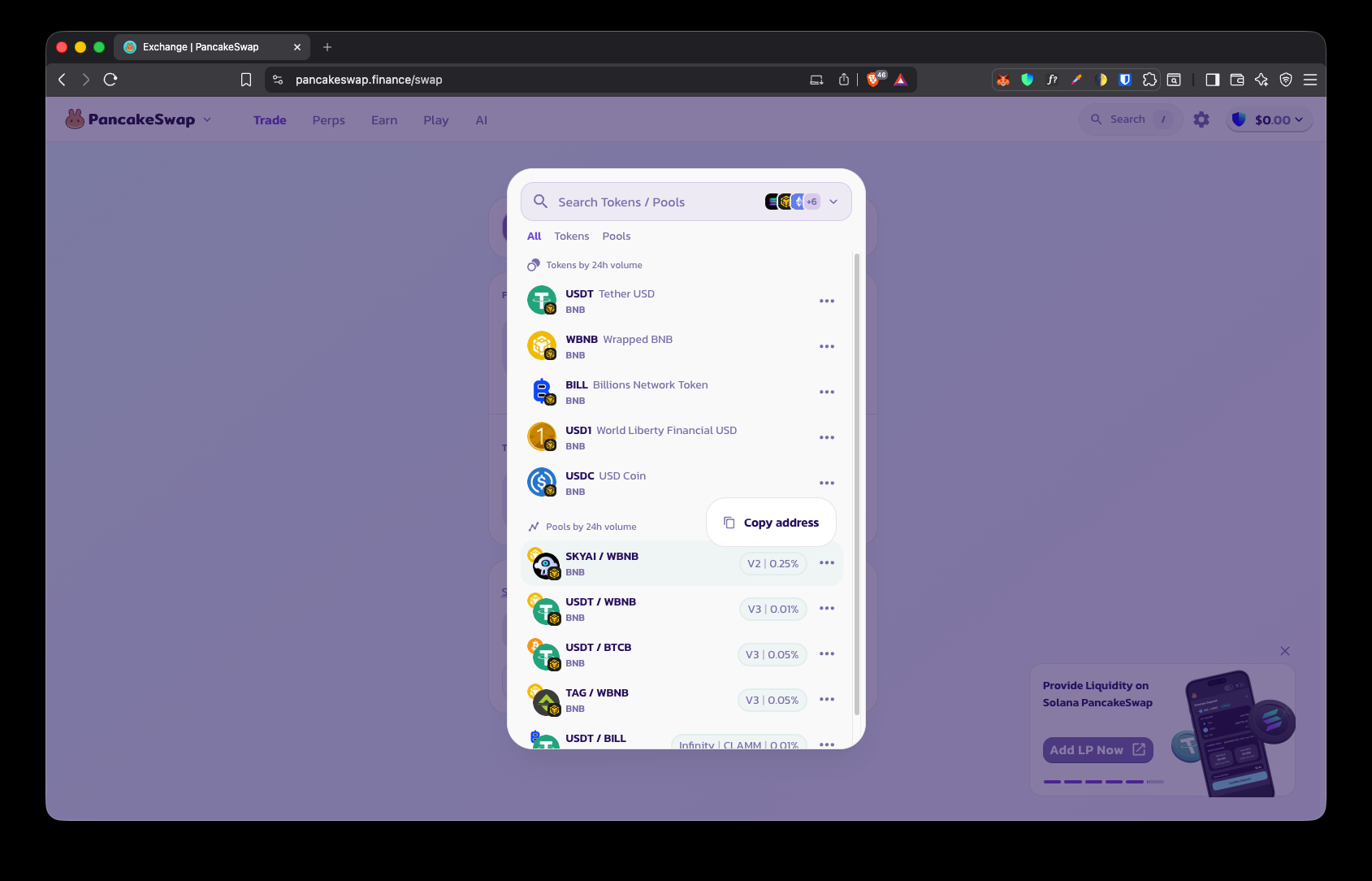Click the WBNB Wrapped BNB token icon
Image resolution: width=1372 pixels, height=881 pixels.
pyautogui.click(x=542, y=346)
